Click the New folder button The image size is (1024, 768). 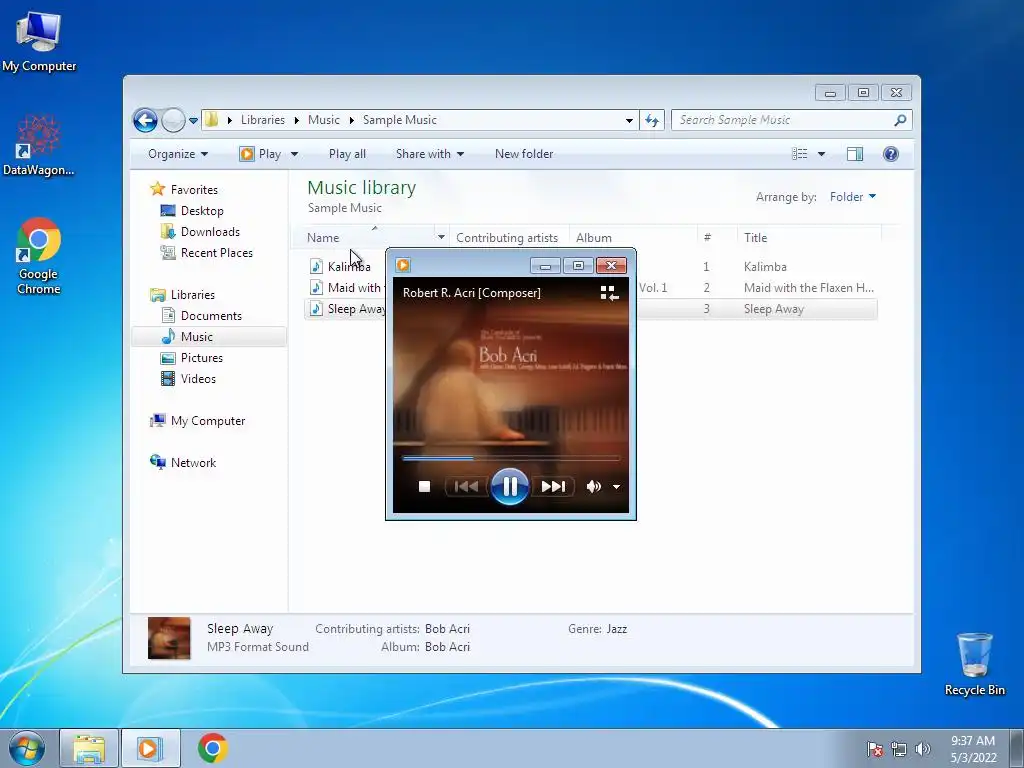coord(524,154)
